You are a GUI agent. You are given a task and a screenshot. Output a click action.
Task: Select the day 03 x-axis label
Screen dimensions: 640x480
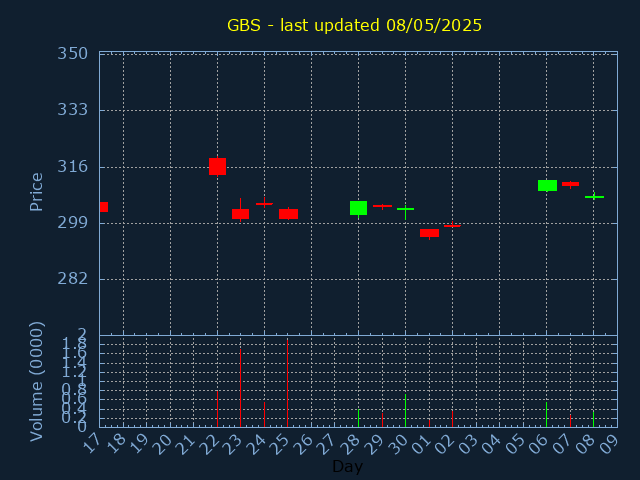pyautogui.click(x=468, y=443)
